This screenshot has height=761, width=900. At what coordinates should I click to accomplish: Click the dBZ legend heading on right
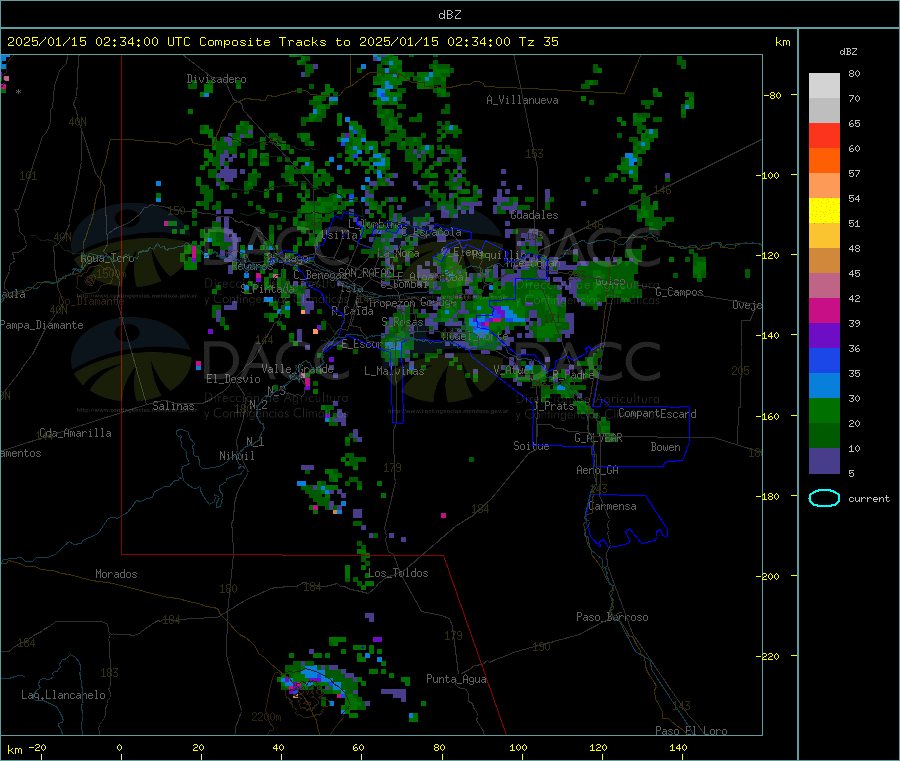click(848, 52)
